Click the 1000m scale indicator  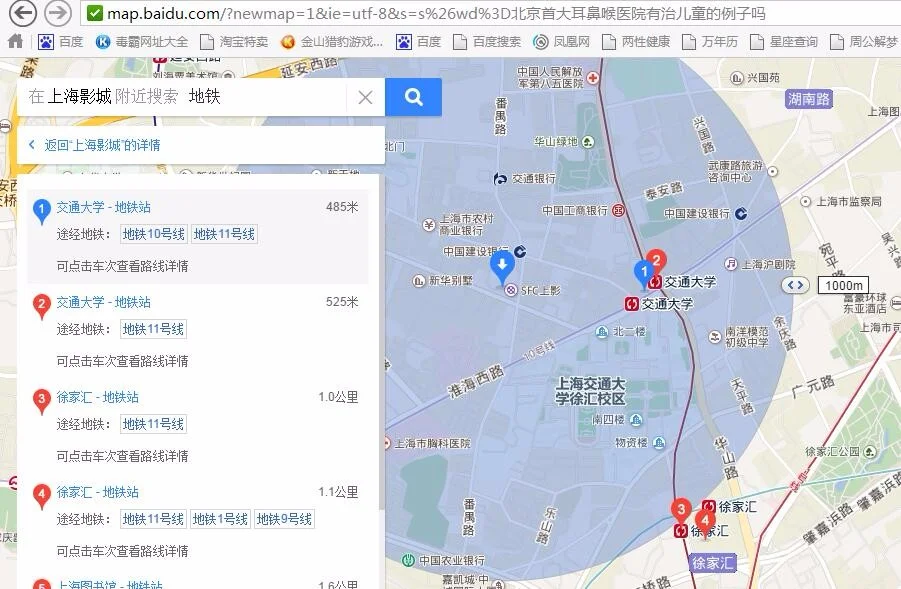[x=843, y=285]
